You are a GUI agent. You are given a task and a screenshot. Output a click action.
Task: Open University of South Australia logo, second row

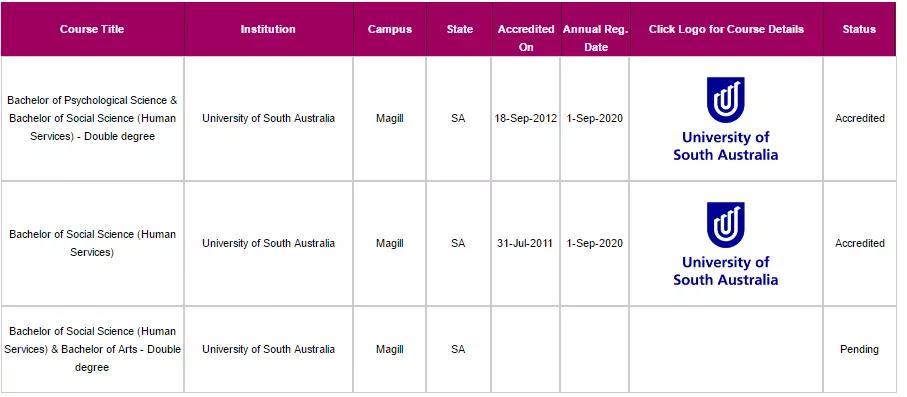click(725, 244)
